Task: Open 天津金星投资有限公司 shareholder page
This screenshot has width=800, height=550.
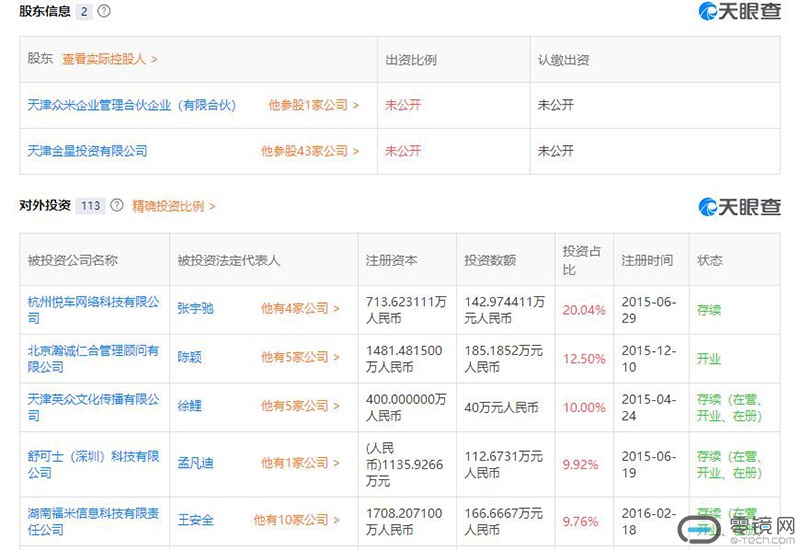Action: tap(88, 151)
